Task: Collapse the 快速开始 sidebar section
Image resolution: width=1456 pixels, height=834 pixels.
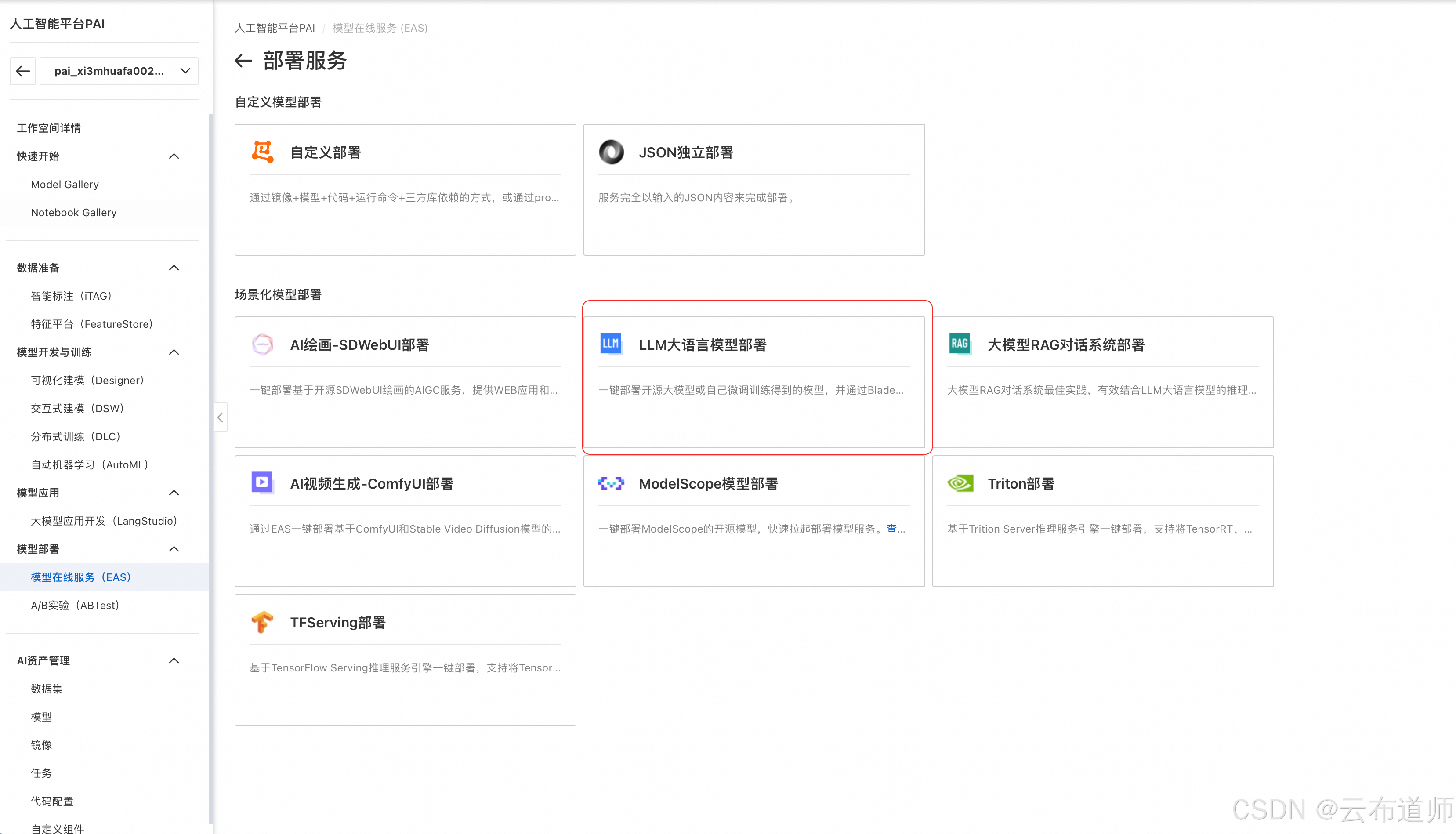Action: point(174,156)
